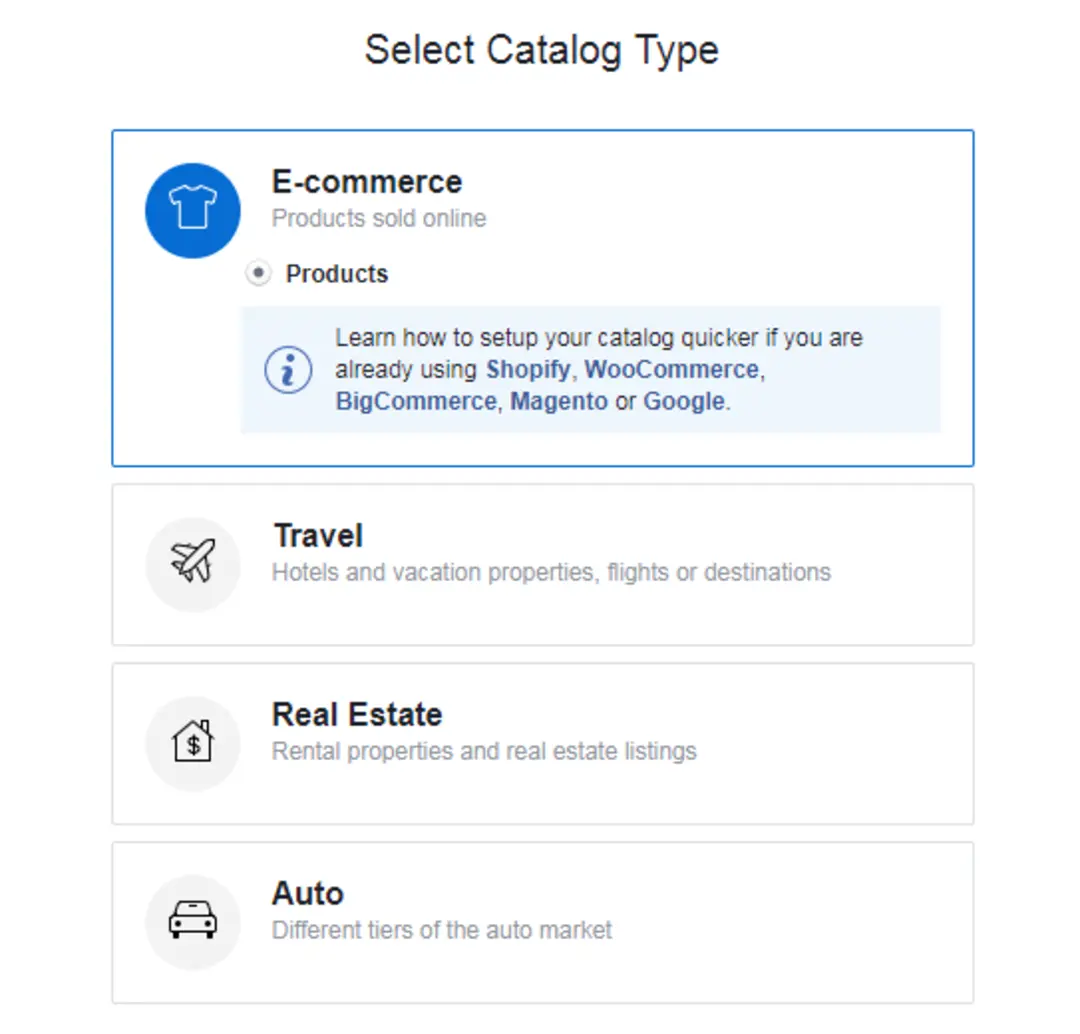Click 'Different tiers of the auto market' text
Viewport: 1080px width, 1034px height.
[x=442, y=931]
